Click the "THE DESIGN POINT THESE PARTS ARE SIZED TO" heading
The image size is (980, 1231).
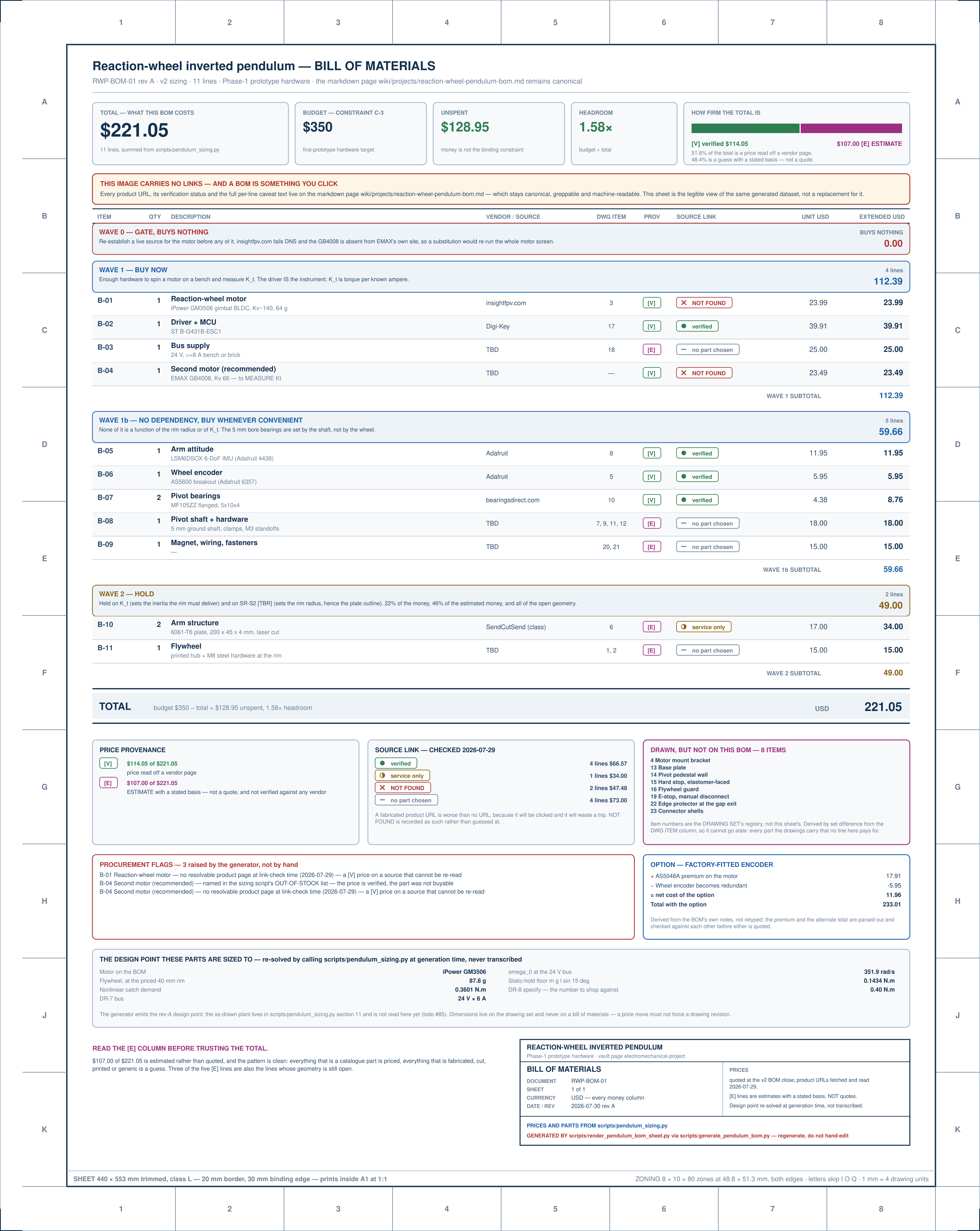(x=311, y=960)
